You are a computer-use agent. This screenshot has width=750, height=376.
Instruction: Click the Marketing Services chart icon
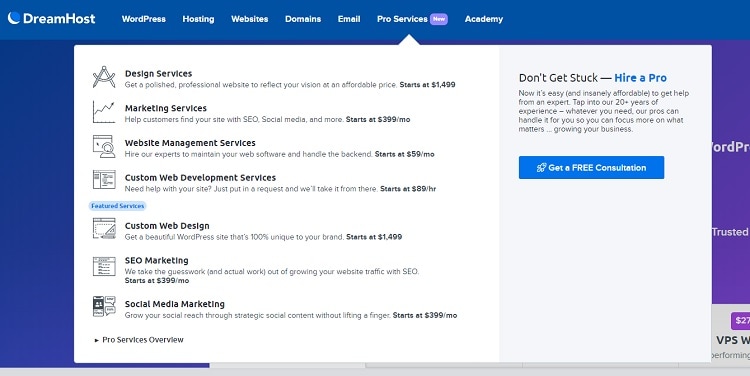[104, 112]
